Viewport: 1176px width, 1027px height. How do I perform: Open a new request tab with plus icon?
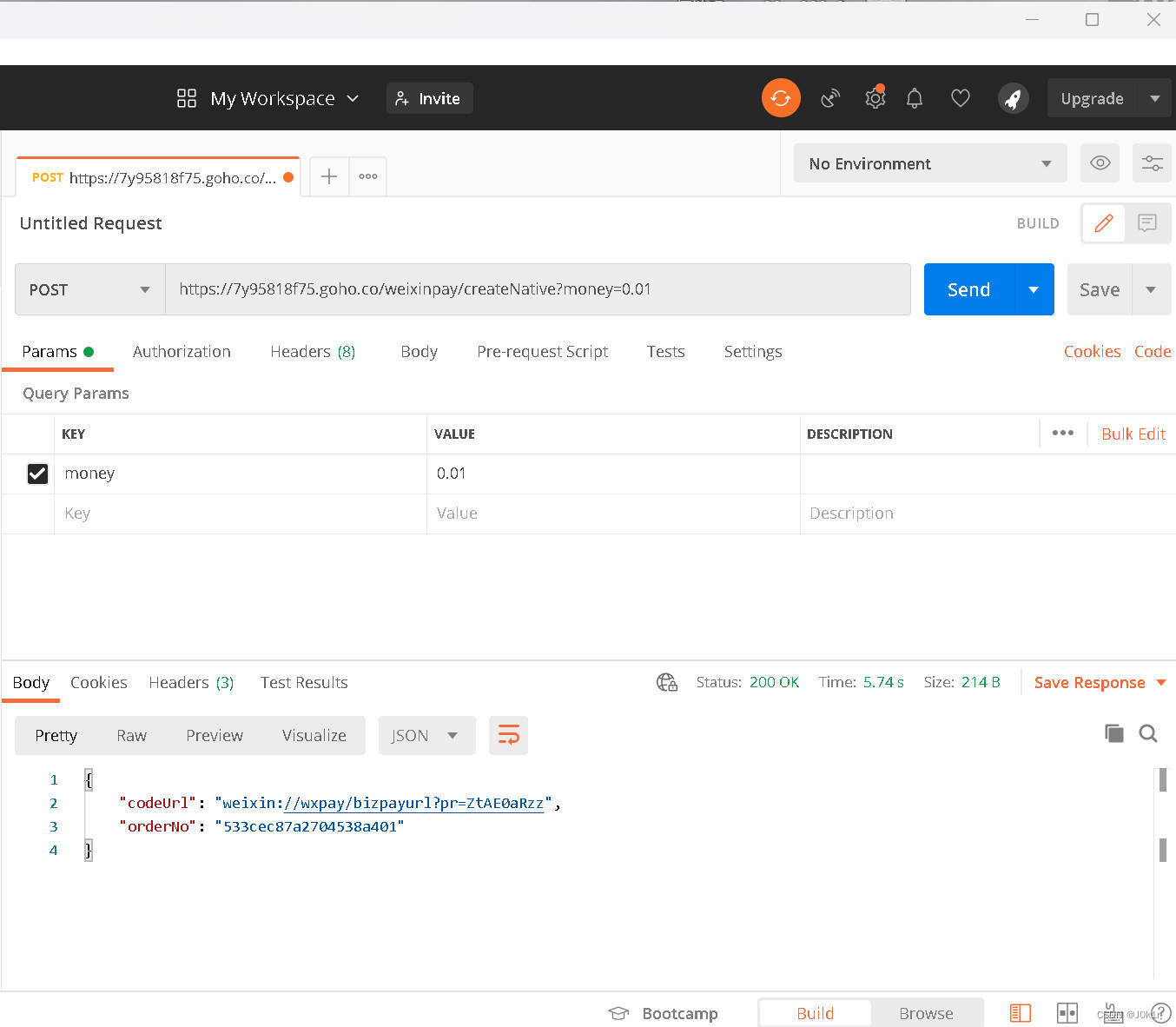(329, 176)
